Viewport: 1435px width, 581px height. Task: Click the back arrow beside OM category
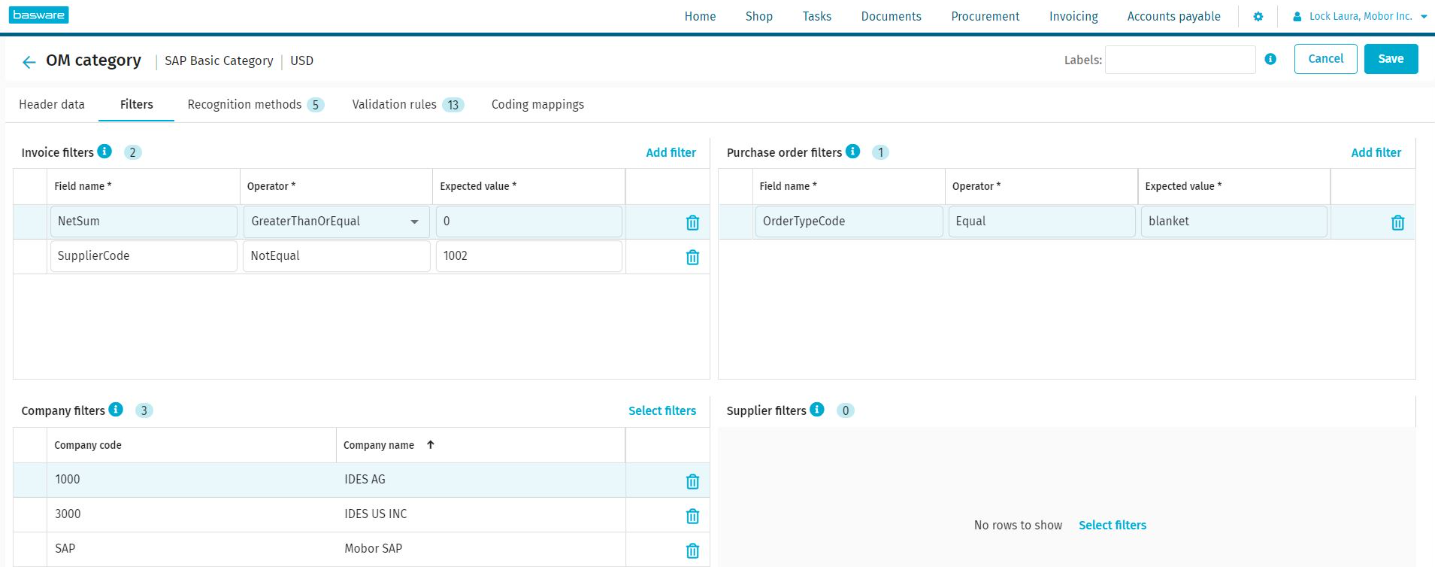29,62
